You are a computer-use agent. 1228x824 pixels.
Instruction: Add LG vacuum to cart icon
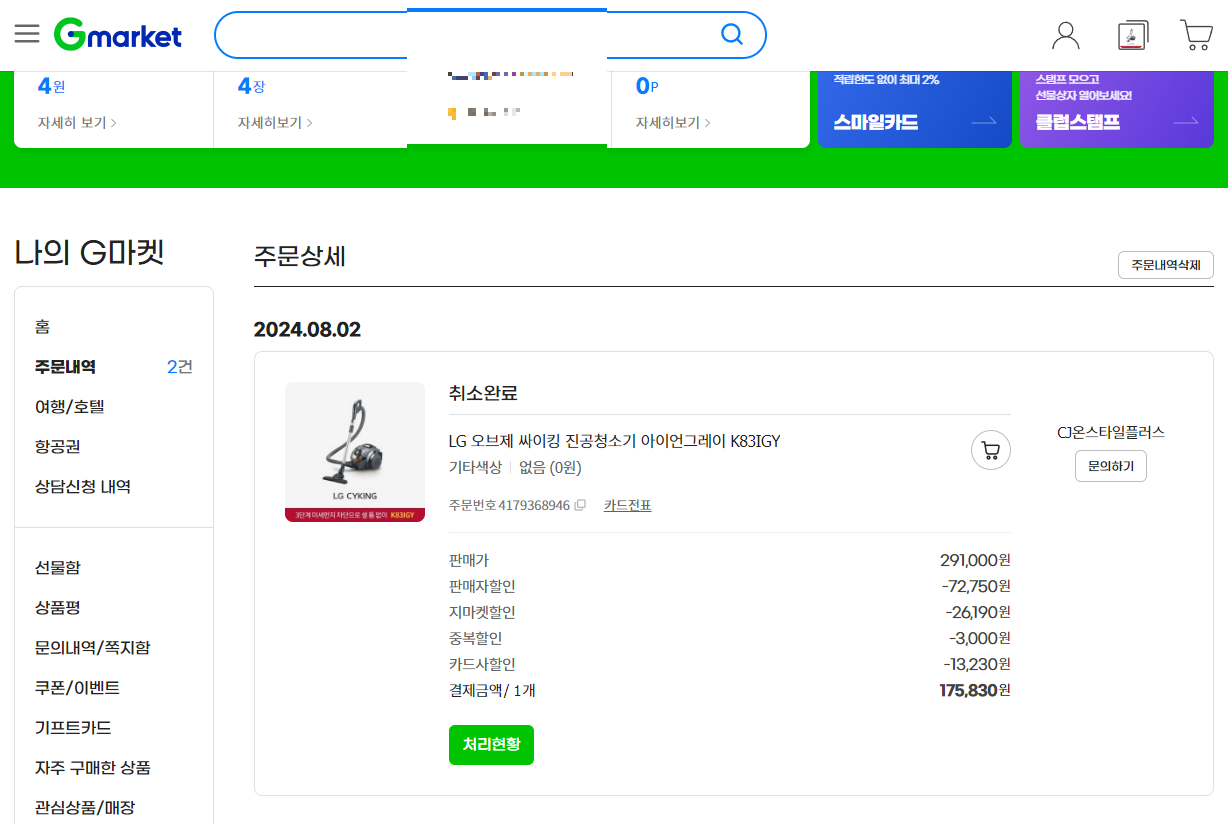[x=991, y=450]
